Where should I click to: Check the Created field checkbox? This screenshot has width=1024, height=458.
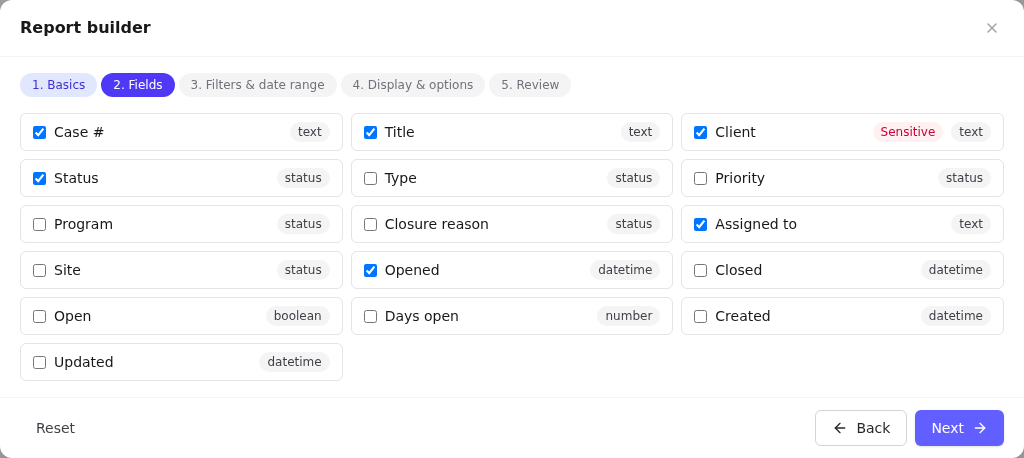[x=701, y=316]
